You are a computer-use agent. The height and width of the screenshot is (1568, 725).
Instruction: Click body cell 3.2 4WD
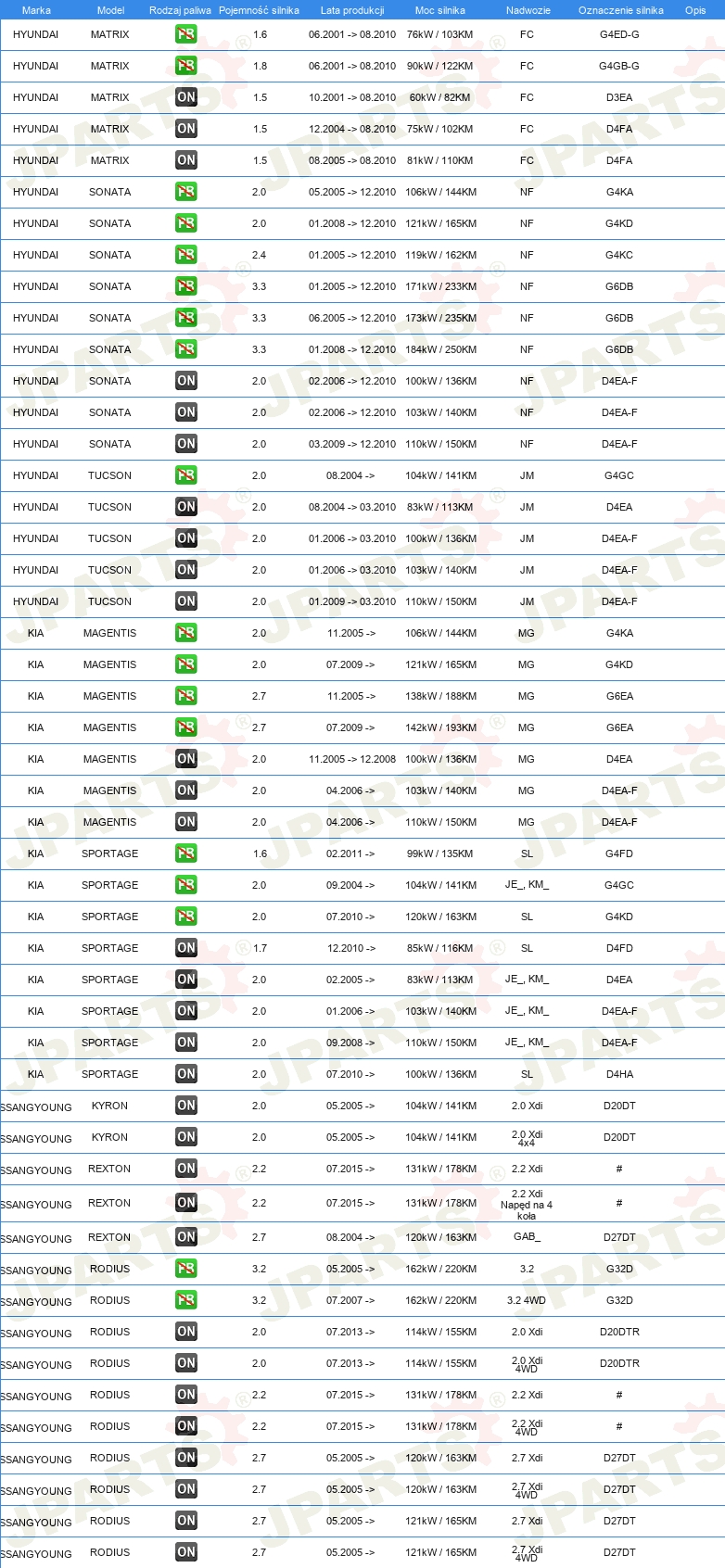click(x=527, y=1300)
